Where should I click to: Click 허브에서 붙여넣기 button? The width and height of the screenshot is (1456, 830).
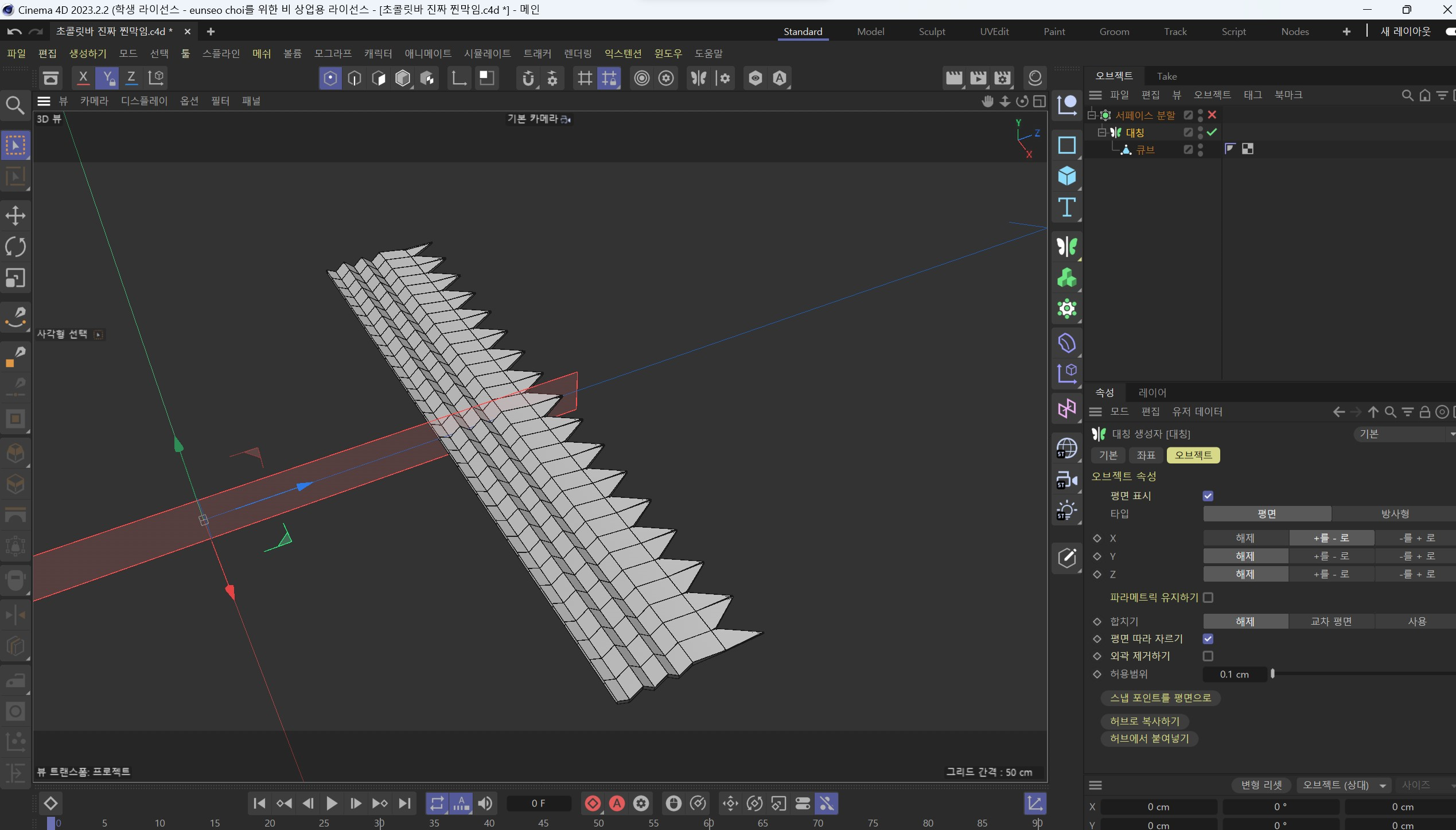pyautogui.click(x=1149, y=739)
